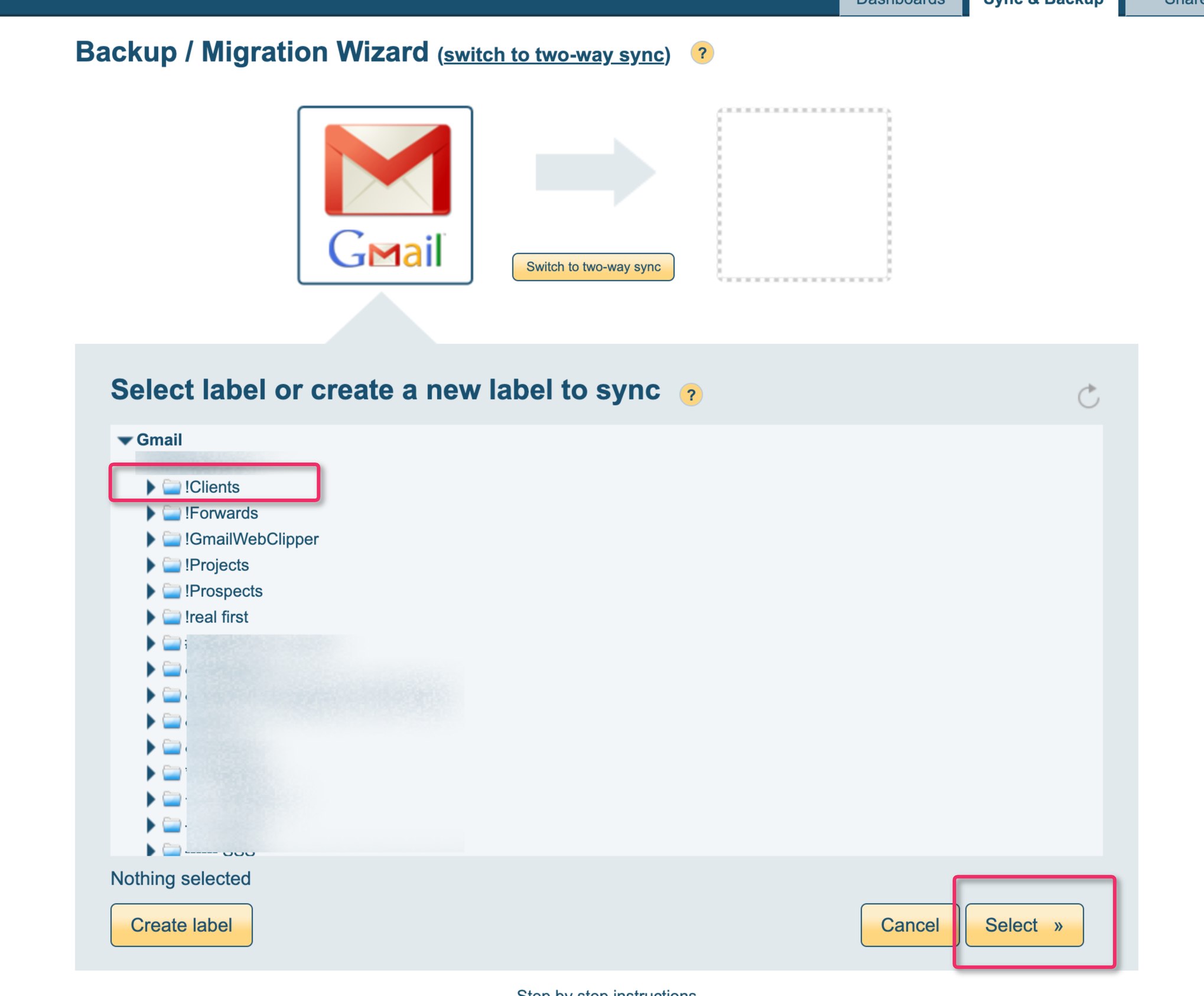This screenshot has height=996, width=1204.
Task: Expand the !Projects label
Action: tap(151, 565)
